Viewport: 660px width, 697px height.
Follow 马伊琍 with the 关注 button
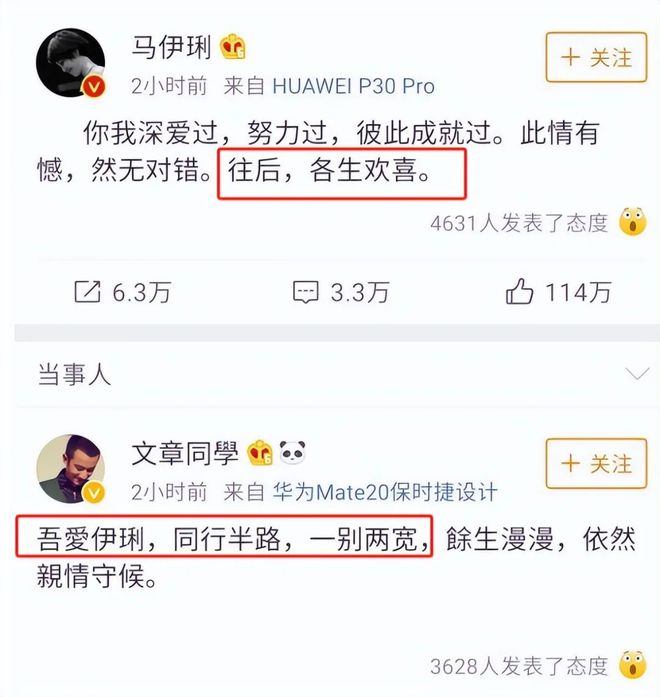(x=596, y=57)
